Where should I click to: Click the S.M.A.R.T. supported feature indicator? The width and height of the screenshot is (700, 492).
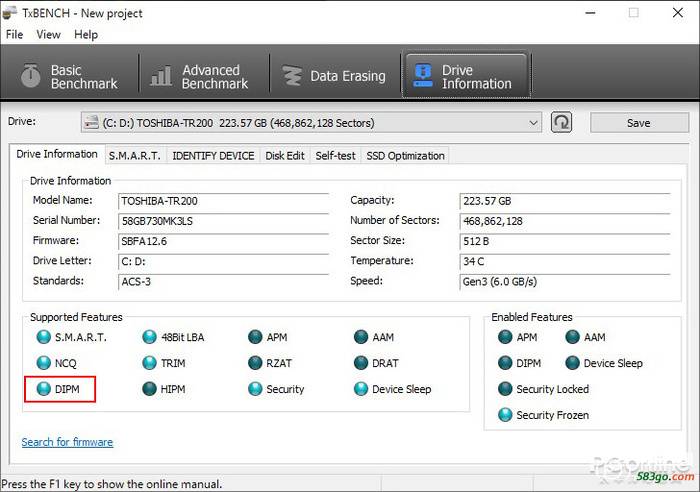pyautogui.click(x=43, y=337)
